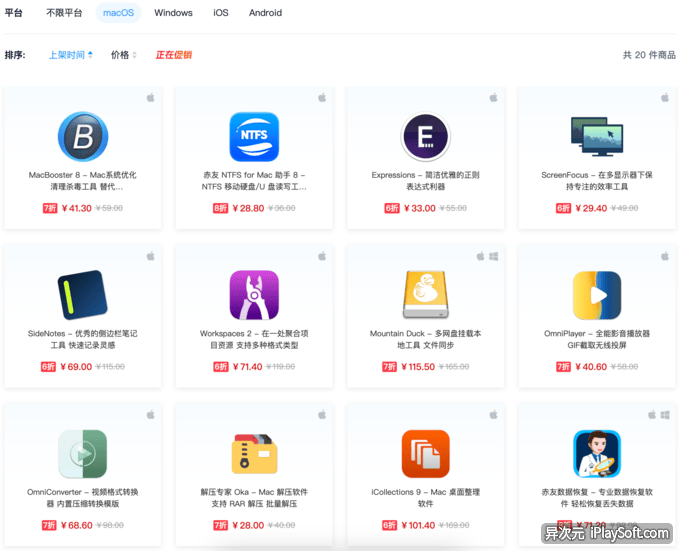Click Apple platform icon on Mountain Duck card
680x551 pixels.
481,256
